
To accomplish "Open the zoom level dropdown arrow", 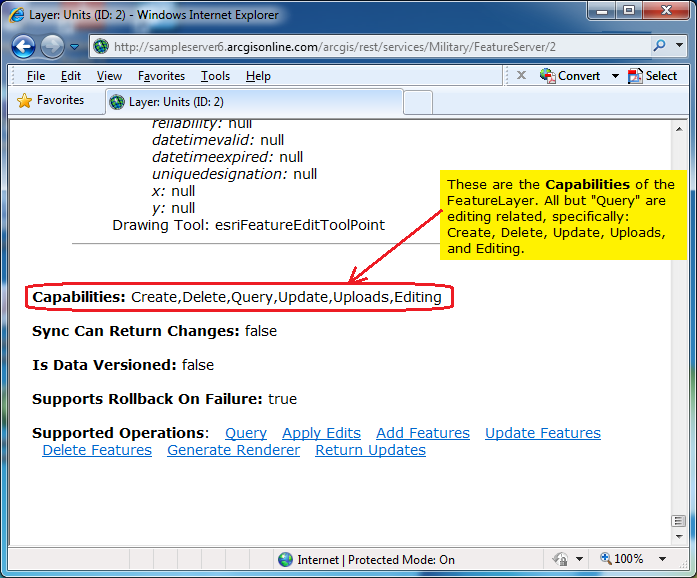I will 662,560.
